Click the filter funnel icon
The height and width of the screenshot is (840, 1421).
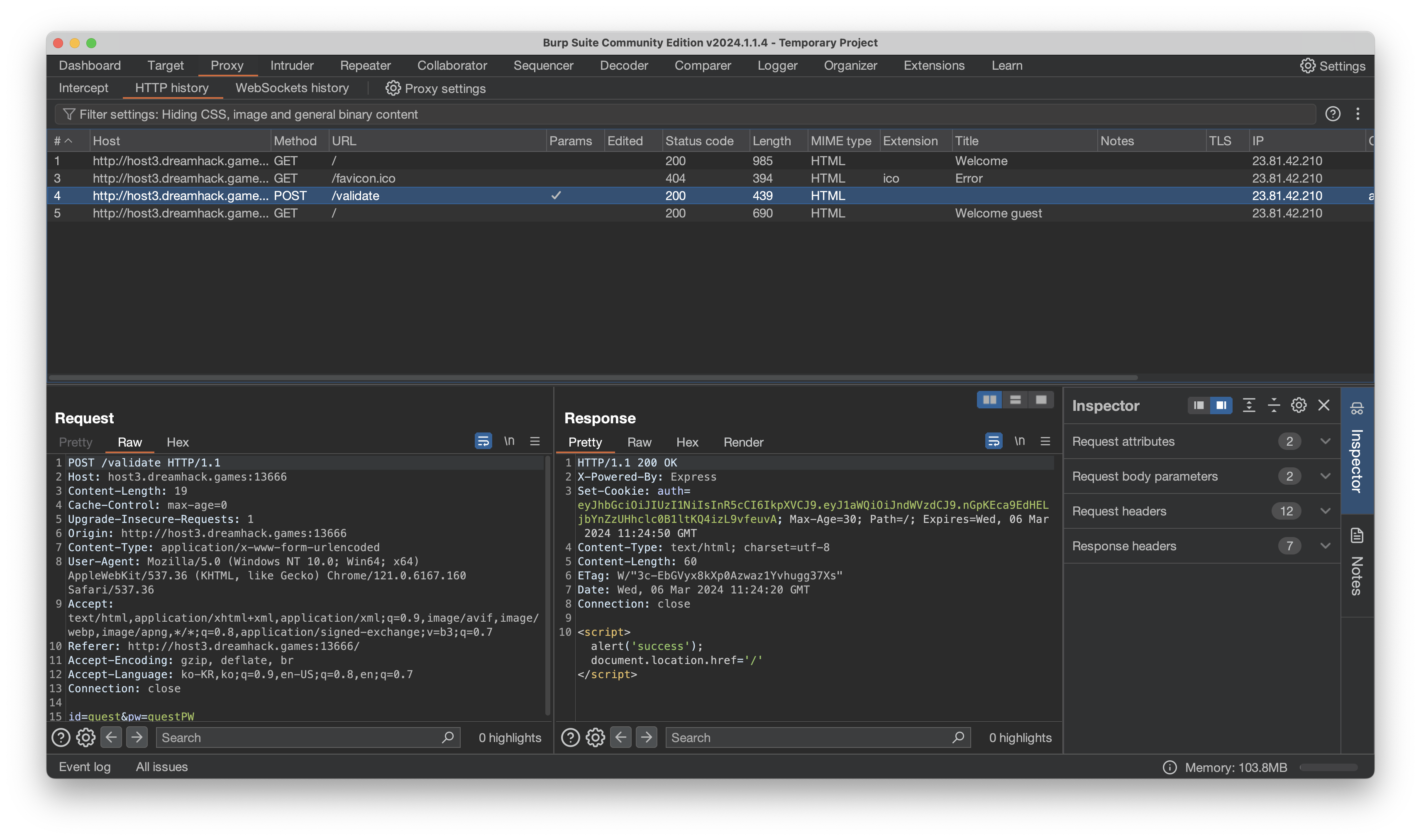[69, 115]
